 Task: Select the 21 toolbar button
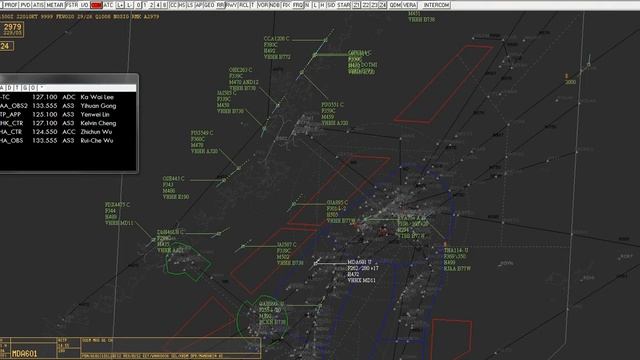coord(356,5)
